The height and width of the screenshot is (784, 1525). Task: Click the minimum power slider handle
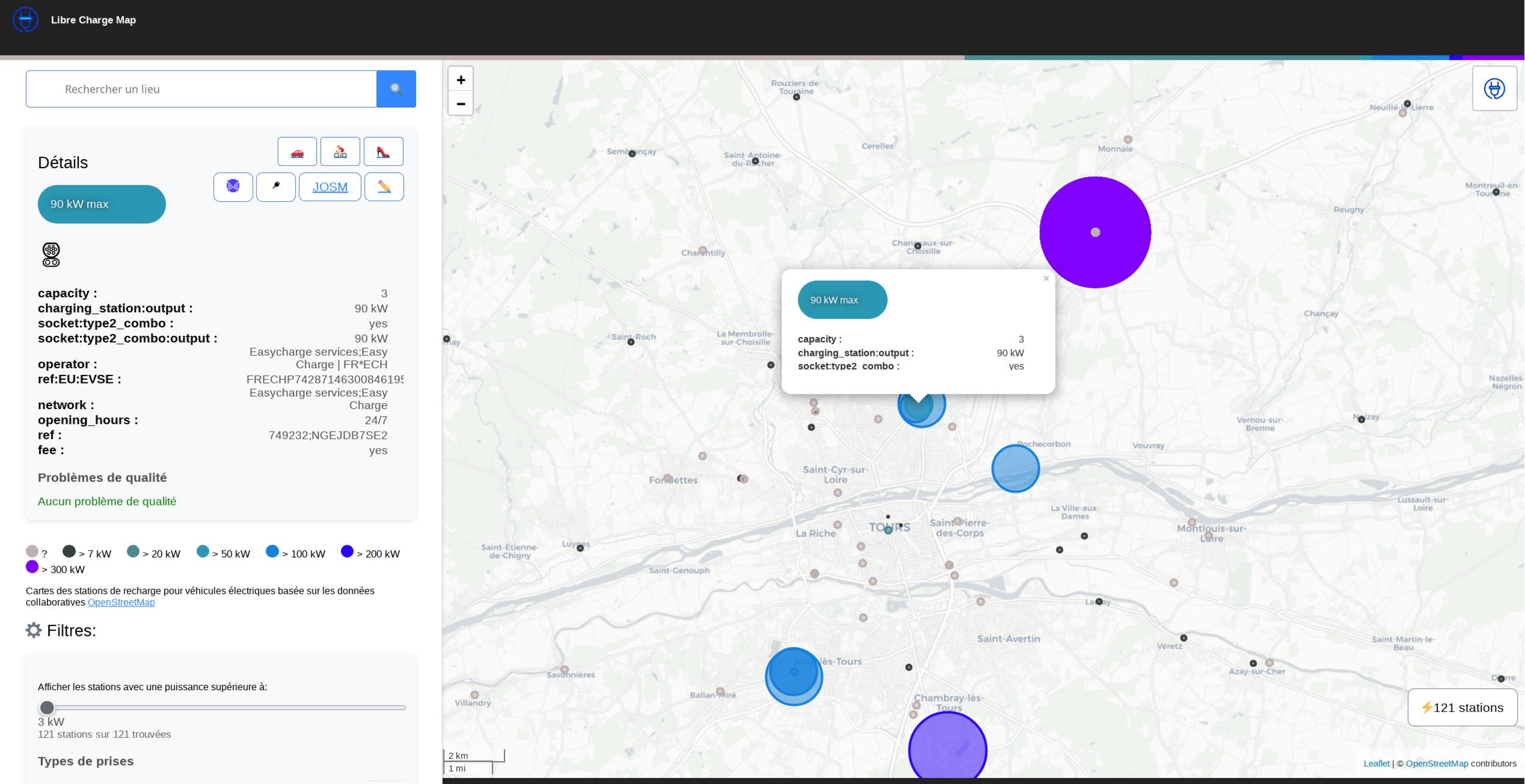click(x=47, y=708)
